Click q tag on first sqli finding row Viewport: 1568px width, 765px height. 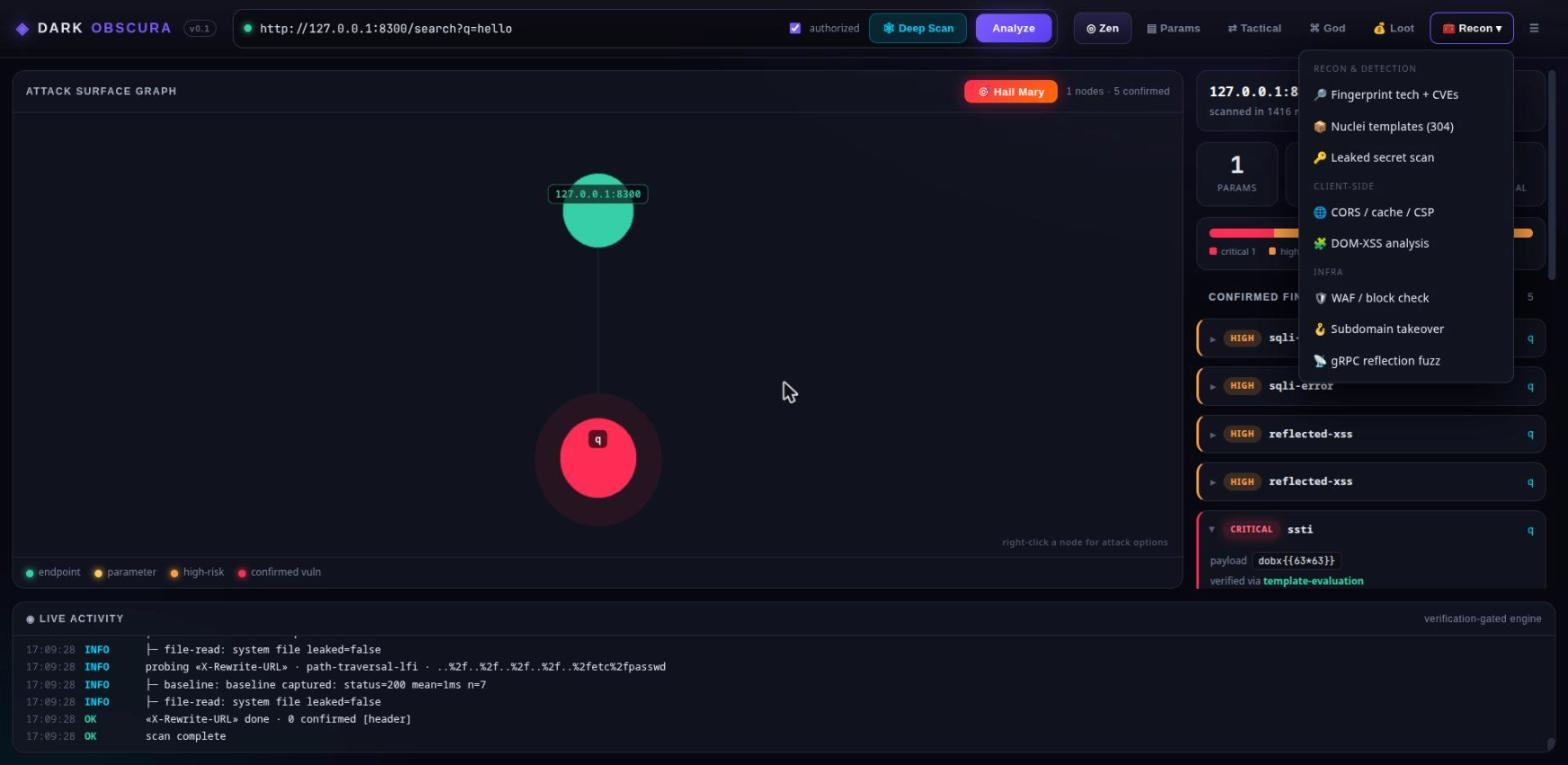[1530, 338]
